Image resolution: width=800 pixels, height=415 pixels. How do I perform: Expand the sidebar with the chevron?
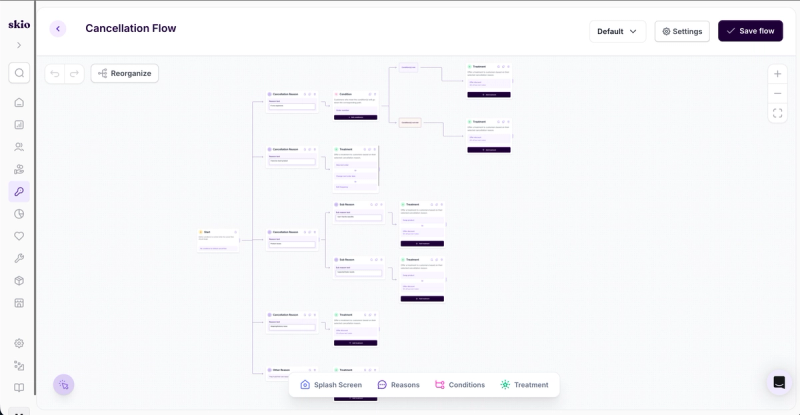pyautogui.click(x=19, y=45)
